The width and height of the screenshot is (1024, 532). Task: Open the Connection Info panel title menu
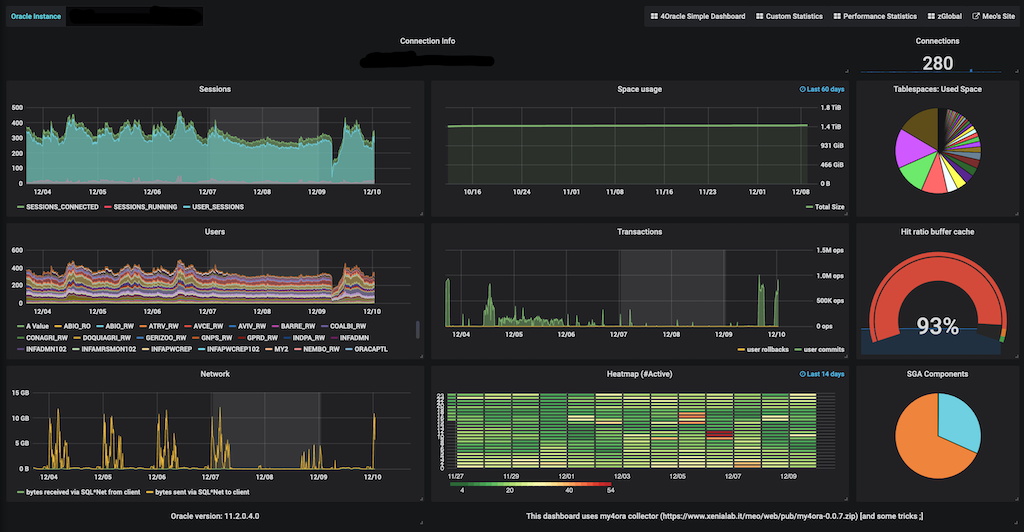click(x=427, y=41)
